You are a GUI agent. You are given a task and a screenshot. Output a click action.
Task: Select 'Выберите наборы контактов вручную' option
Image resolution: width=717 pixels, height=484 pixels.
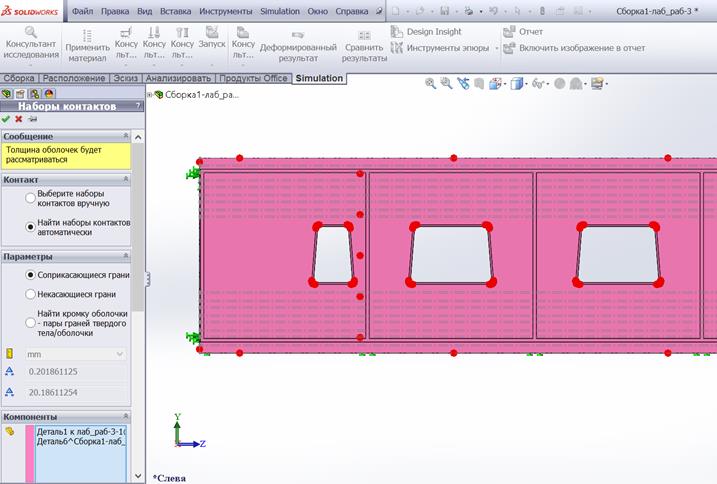(32, 198)
